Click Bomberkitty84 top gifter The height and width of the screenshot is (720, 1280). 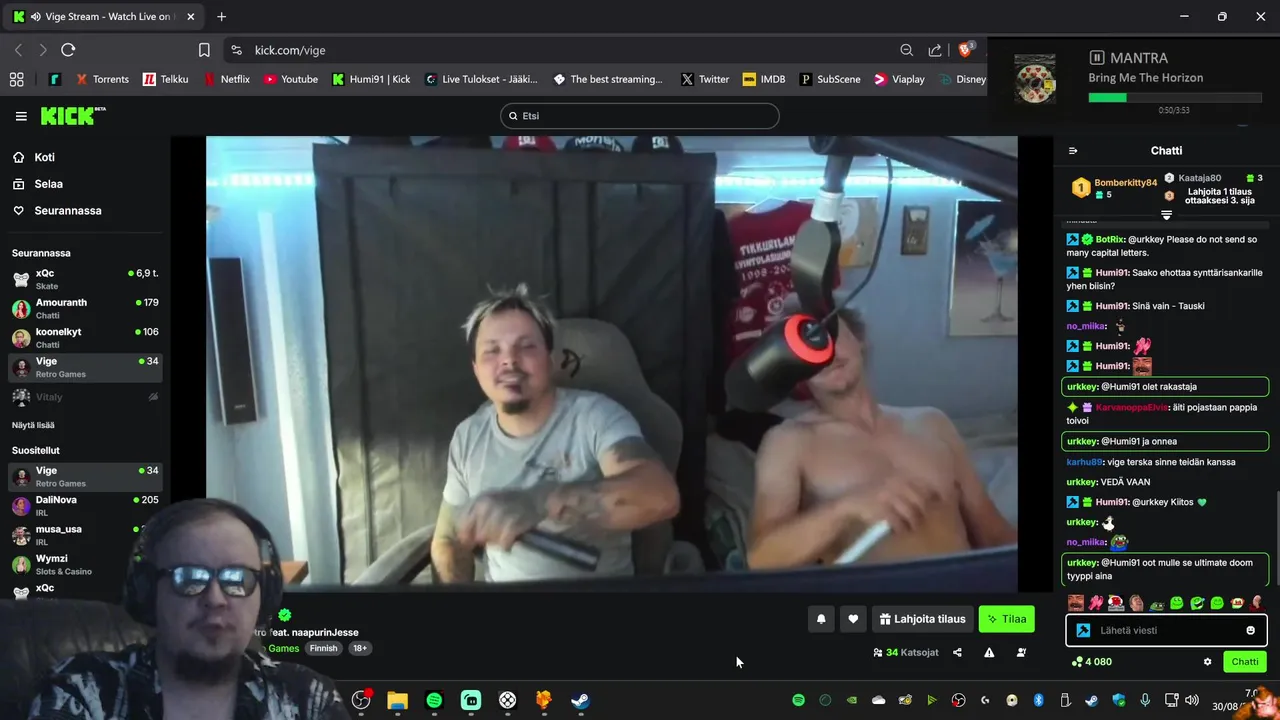click(1125, 183)
